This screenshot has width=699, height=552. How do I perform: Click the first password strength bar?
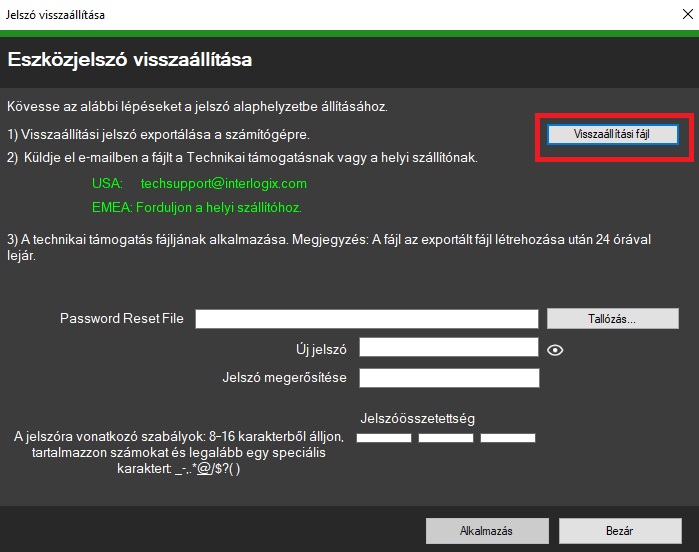coord(384,438)
